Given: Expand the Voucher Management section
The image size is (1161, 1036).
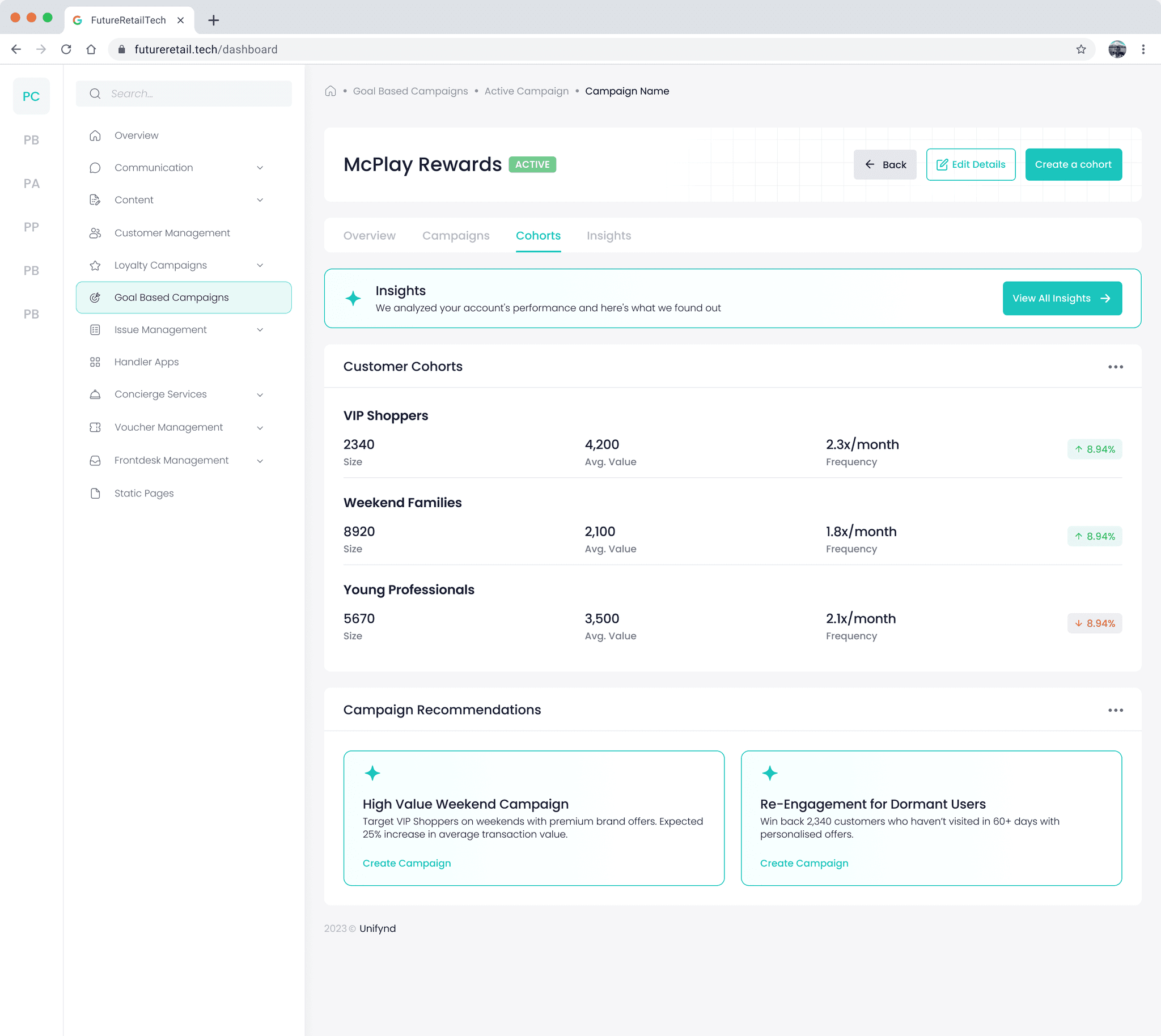Looking at the screenshot, I should (x=260, y=427).
